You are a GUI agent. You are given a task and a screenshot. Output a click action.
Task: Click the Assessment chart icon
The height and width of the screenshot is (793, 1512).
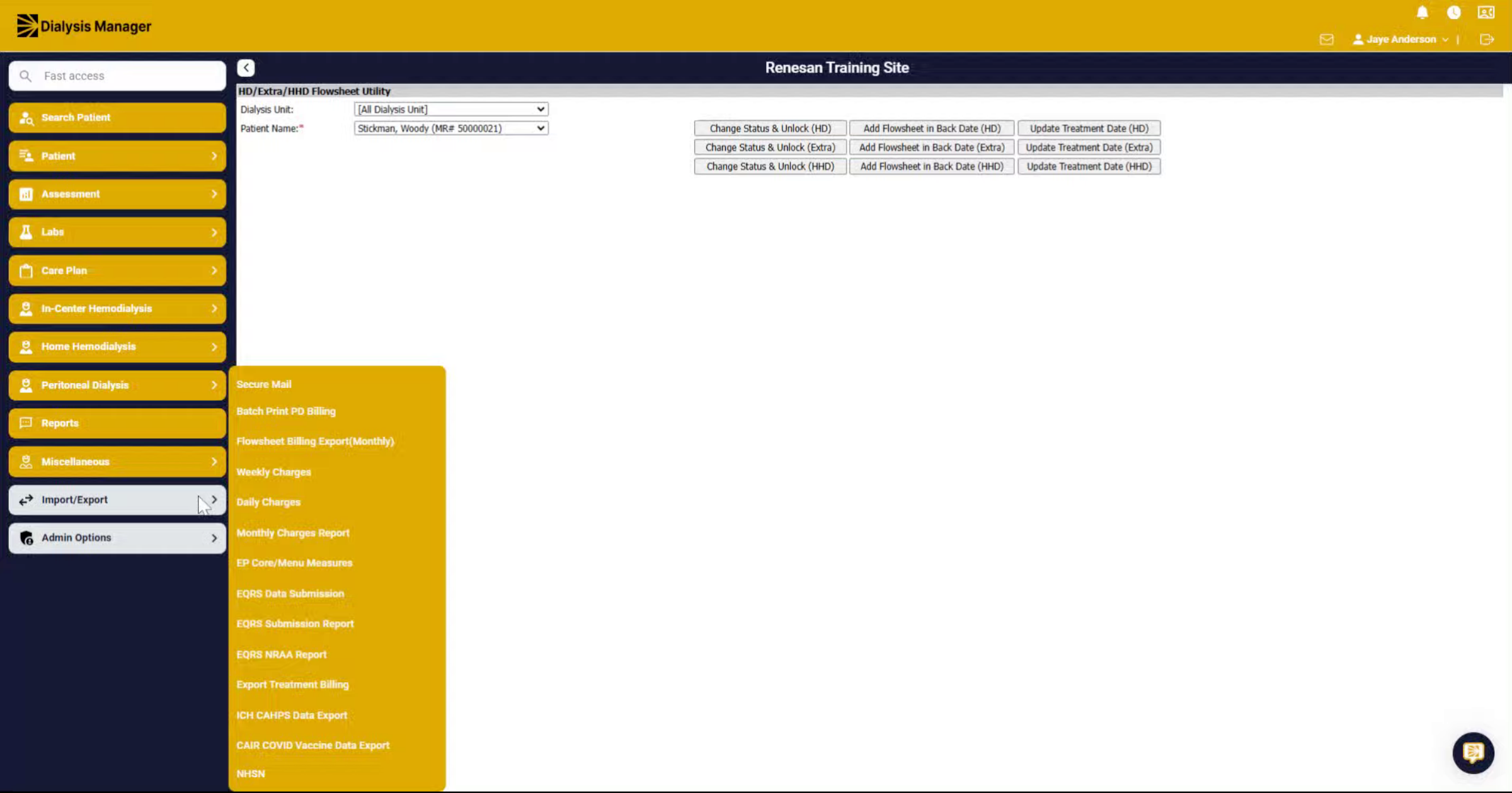click(26, 194)
